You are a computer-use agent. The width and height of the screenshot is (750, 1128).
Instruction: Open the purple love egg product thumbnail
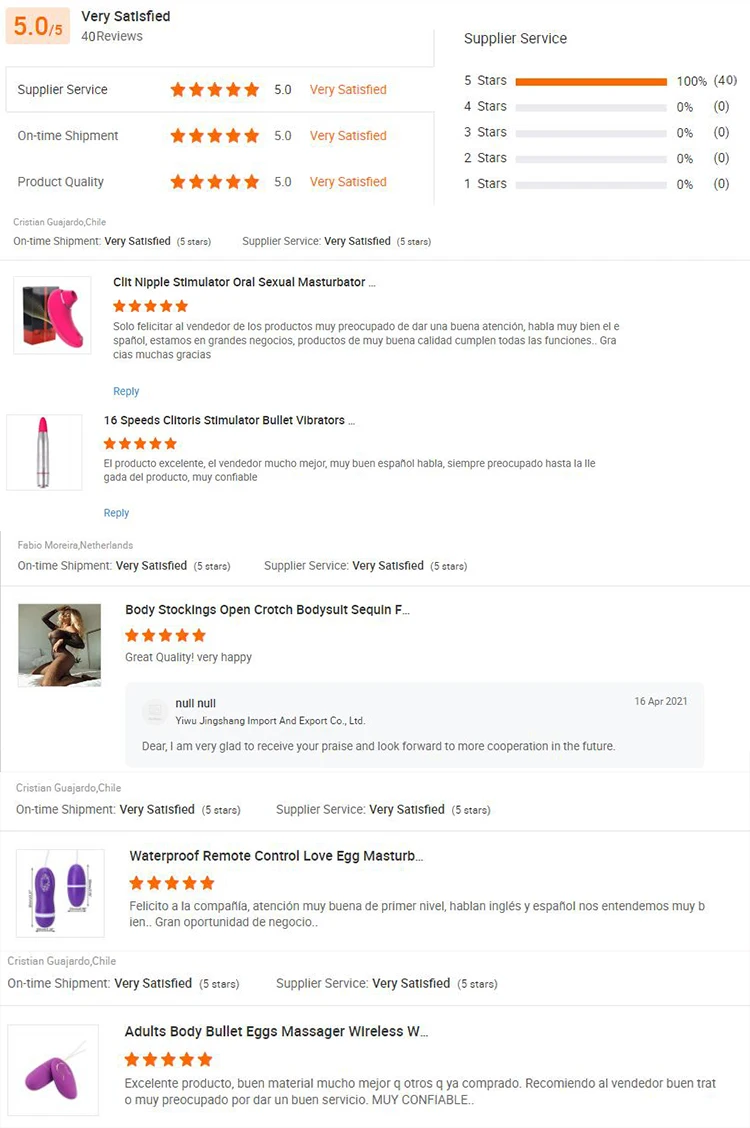tap(60, 893)
